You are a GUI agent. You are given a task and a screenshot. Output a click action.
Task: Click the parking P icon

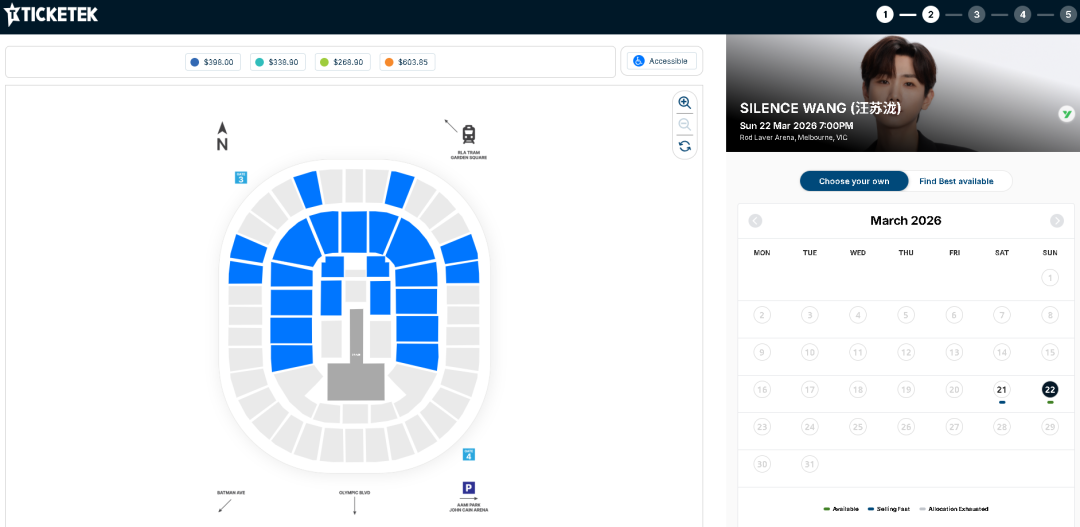coord(468,488)
